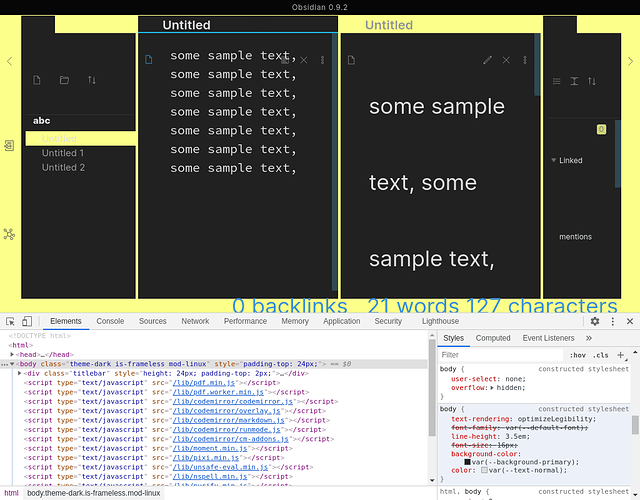Click the abc vault title
Image resolution: width=640 pixels, height=500 pixels.
[41, 121]
